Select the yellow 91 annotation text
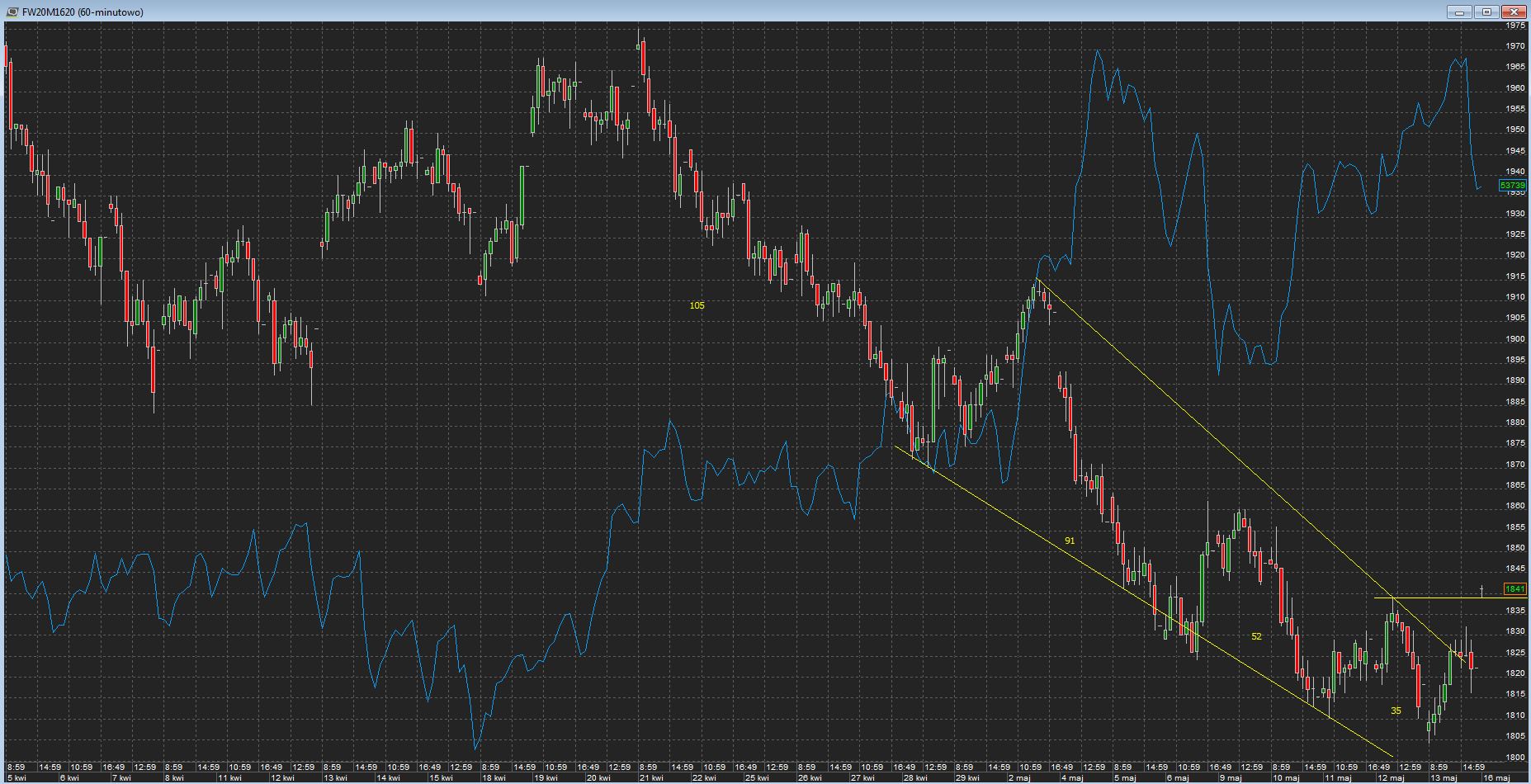Screen dimensions: 1531x784 pos(1070,541)
